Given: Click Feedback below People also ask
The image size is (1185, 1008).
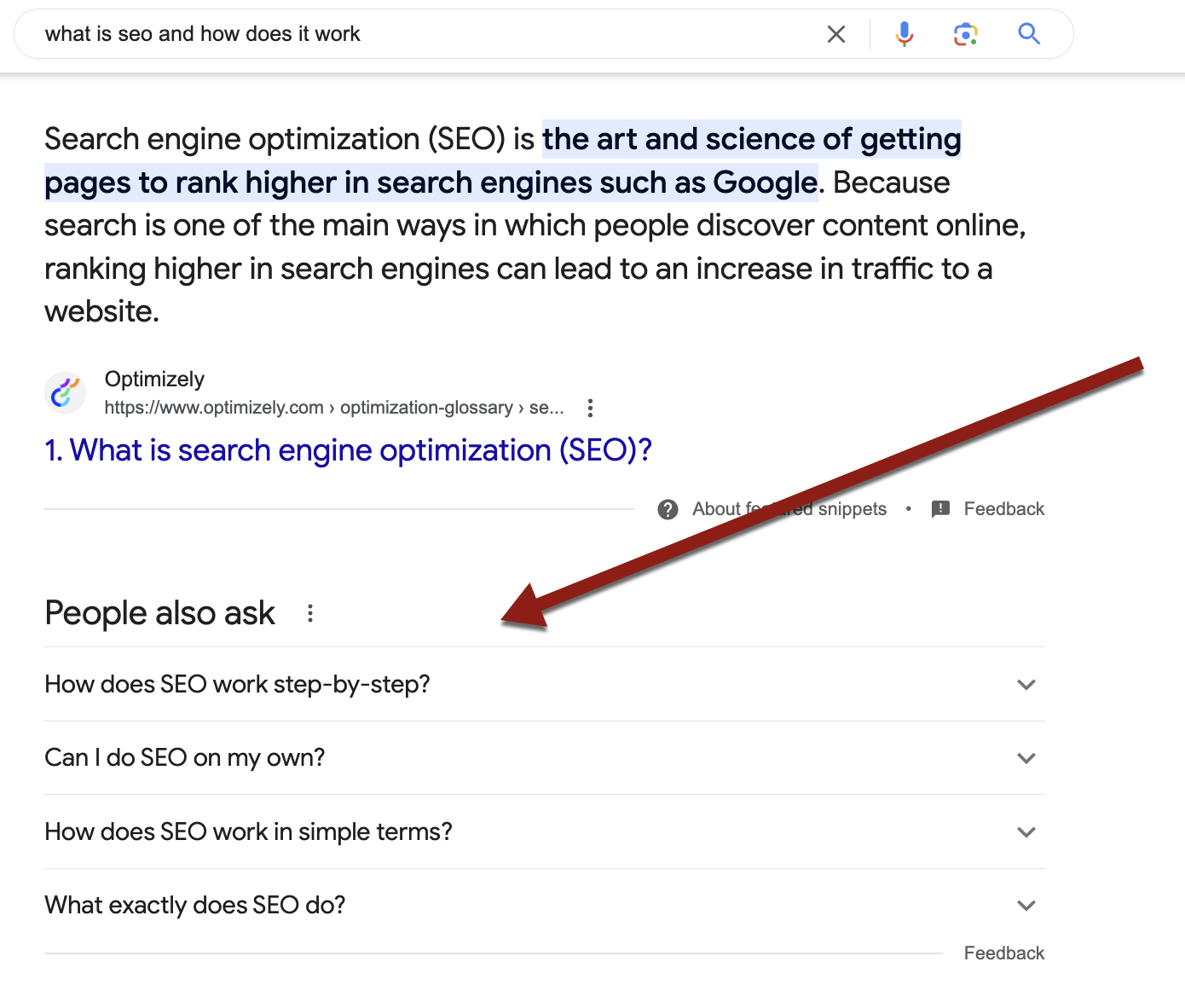Looking at the screenshot, I should coord(1003,953).
